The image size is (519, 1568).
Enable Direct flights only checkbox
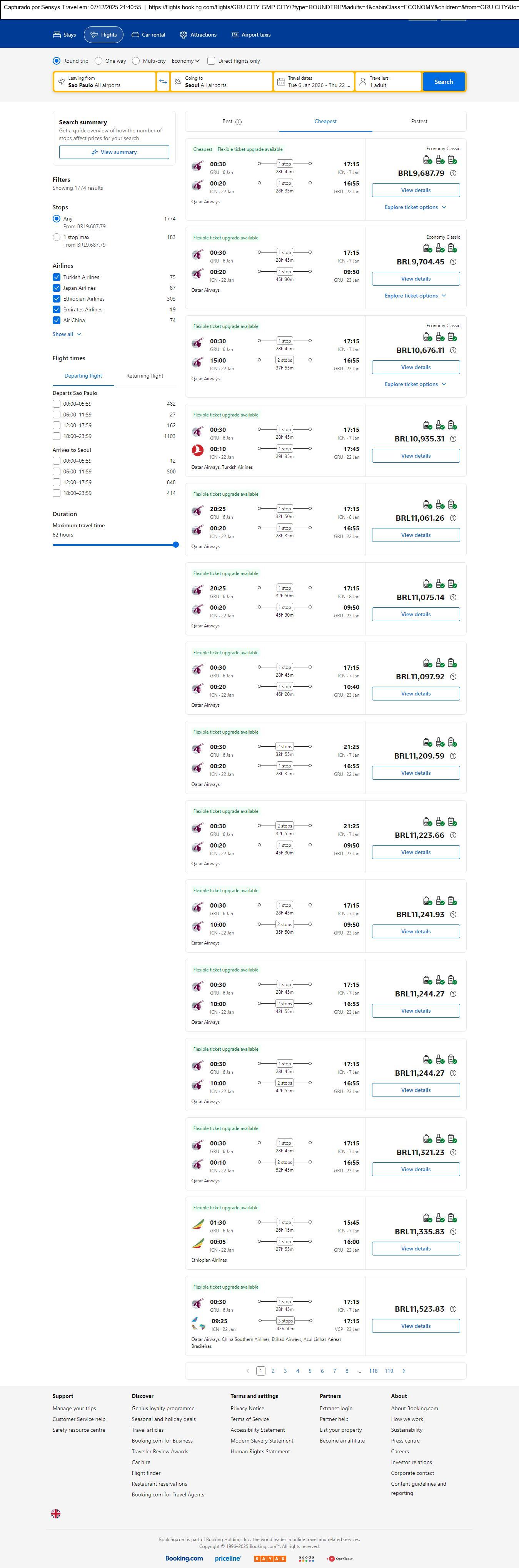click(211, 61)
